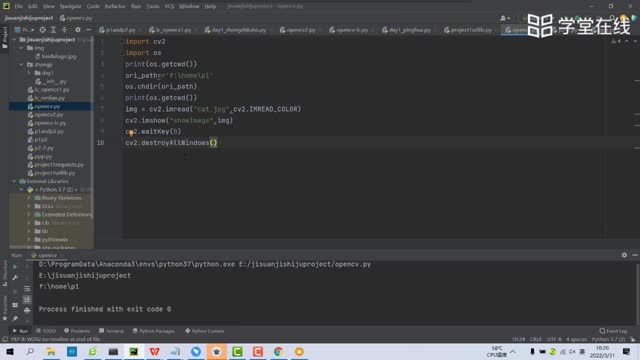Image resolution: width=640 pixels, height=360 pixels.
Task: Open Project panel gear settings
Action: coord(78,30)
